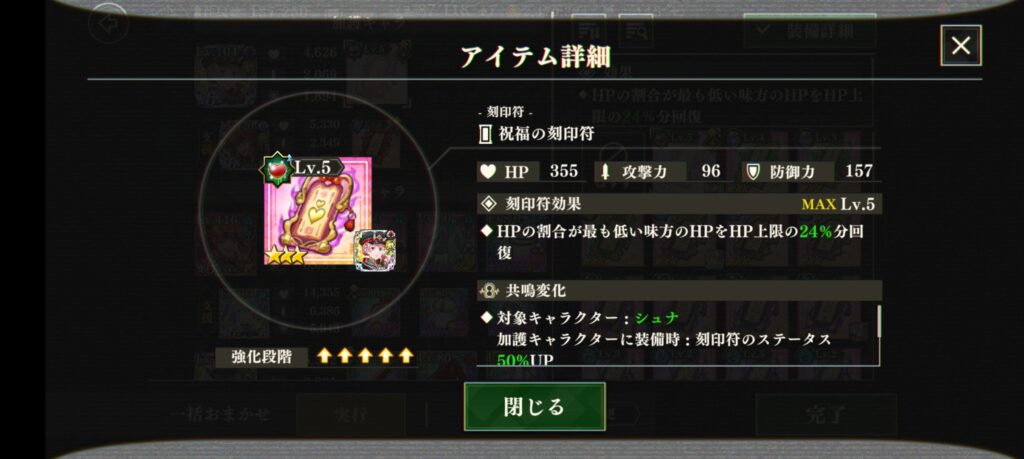Tap the red apple attribute badge
The image size is (1024, 459).
tap(276, 170)
